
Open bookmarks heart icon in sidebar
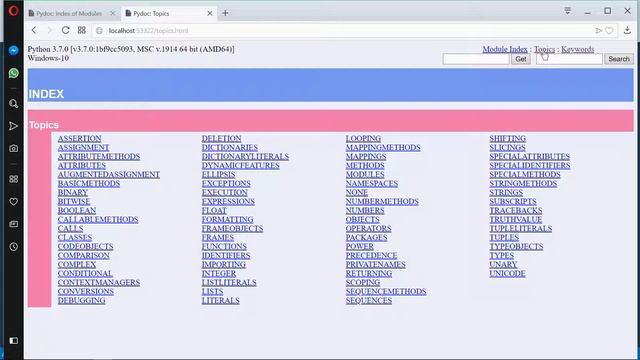pyautogui.click(x=13, y=202)
